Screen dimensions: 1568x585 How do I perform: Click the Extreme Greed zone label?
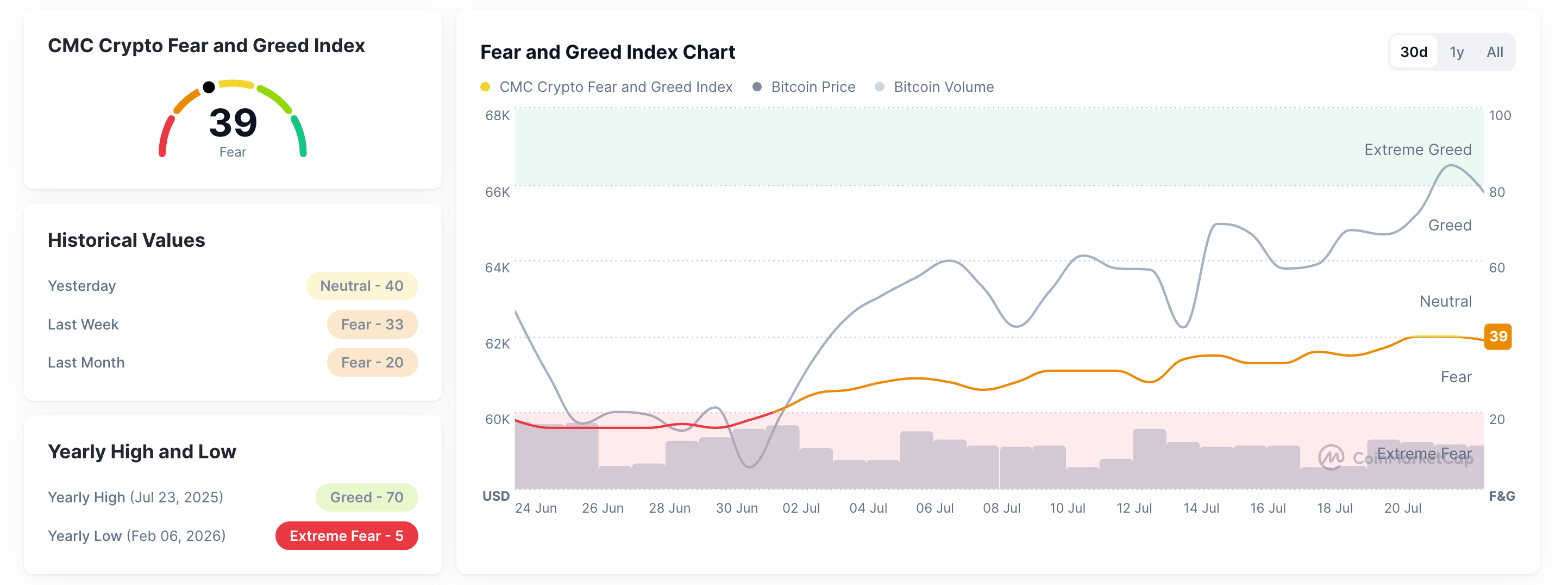(x=1418, y=150)
